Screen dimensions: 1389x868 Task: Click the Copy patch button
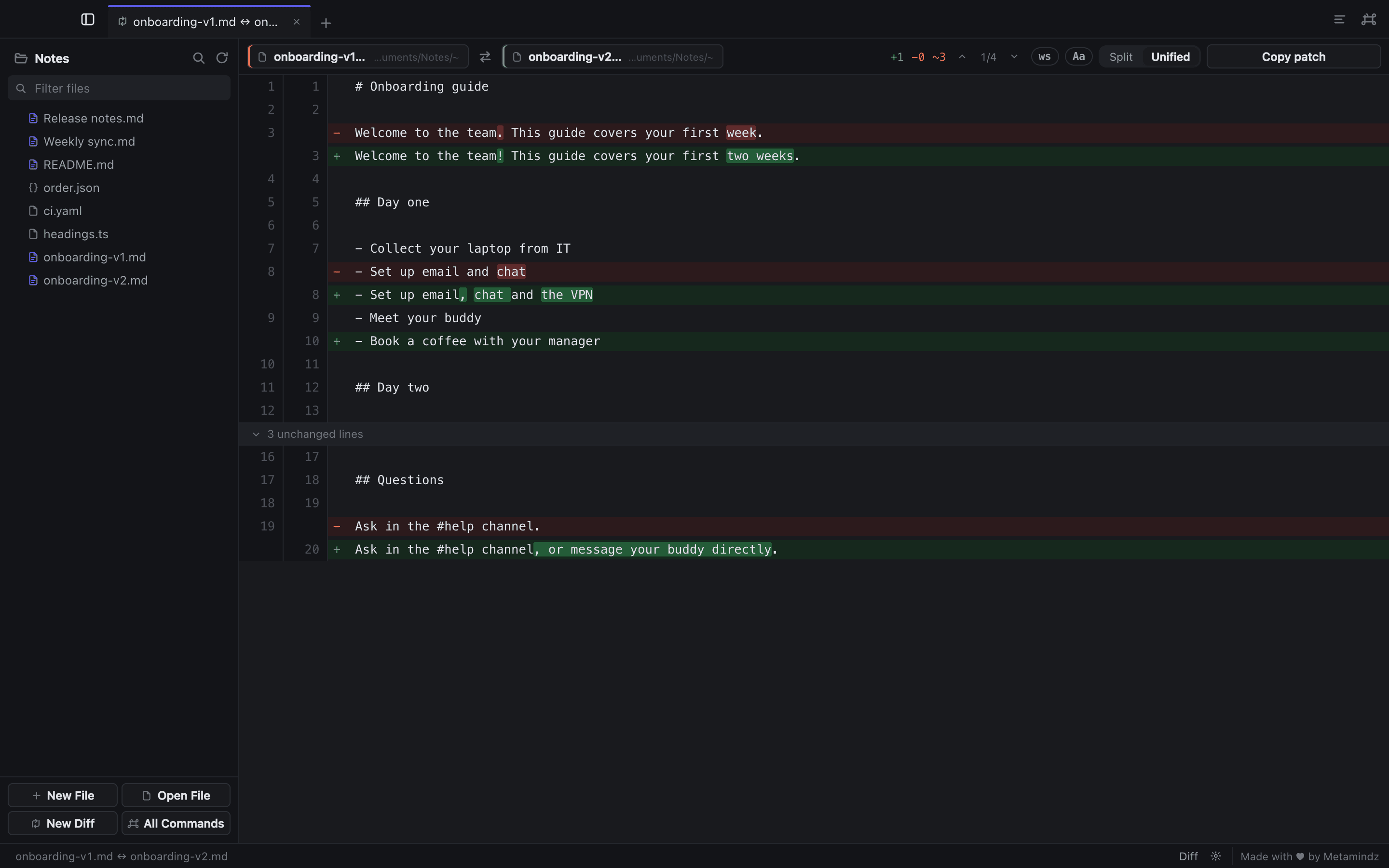(1293, 57)
